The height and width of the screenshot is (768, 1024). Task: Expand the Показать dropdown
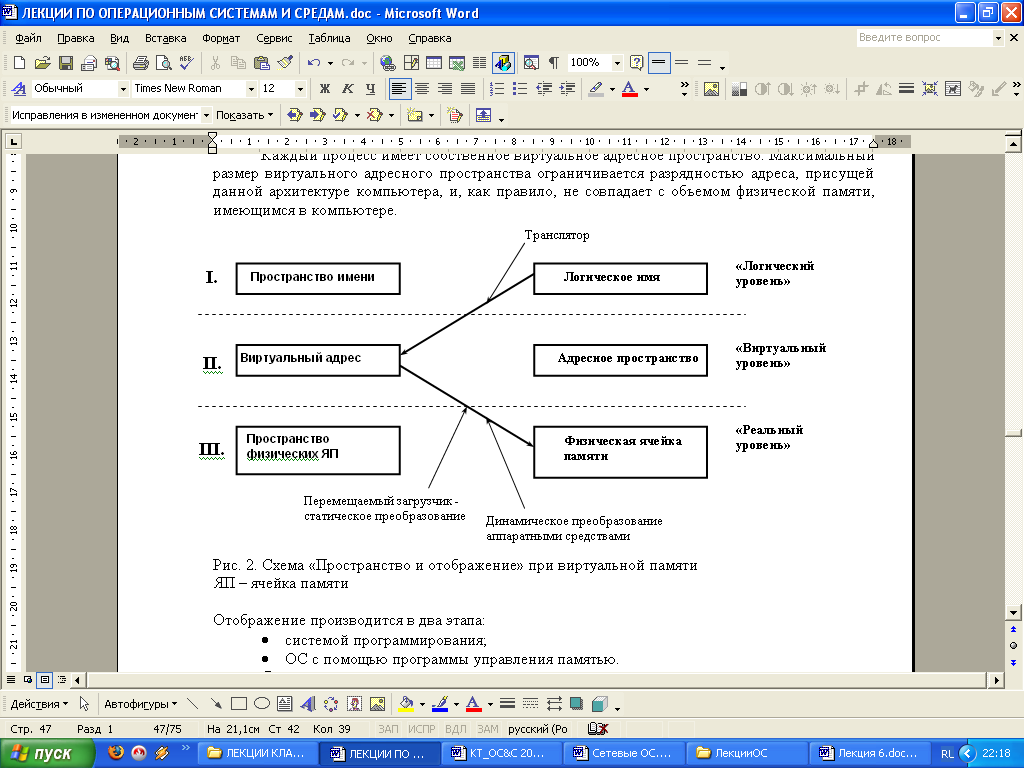tap(244, 116)
